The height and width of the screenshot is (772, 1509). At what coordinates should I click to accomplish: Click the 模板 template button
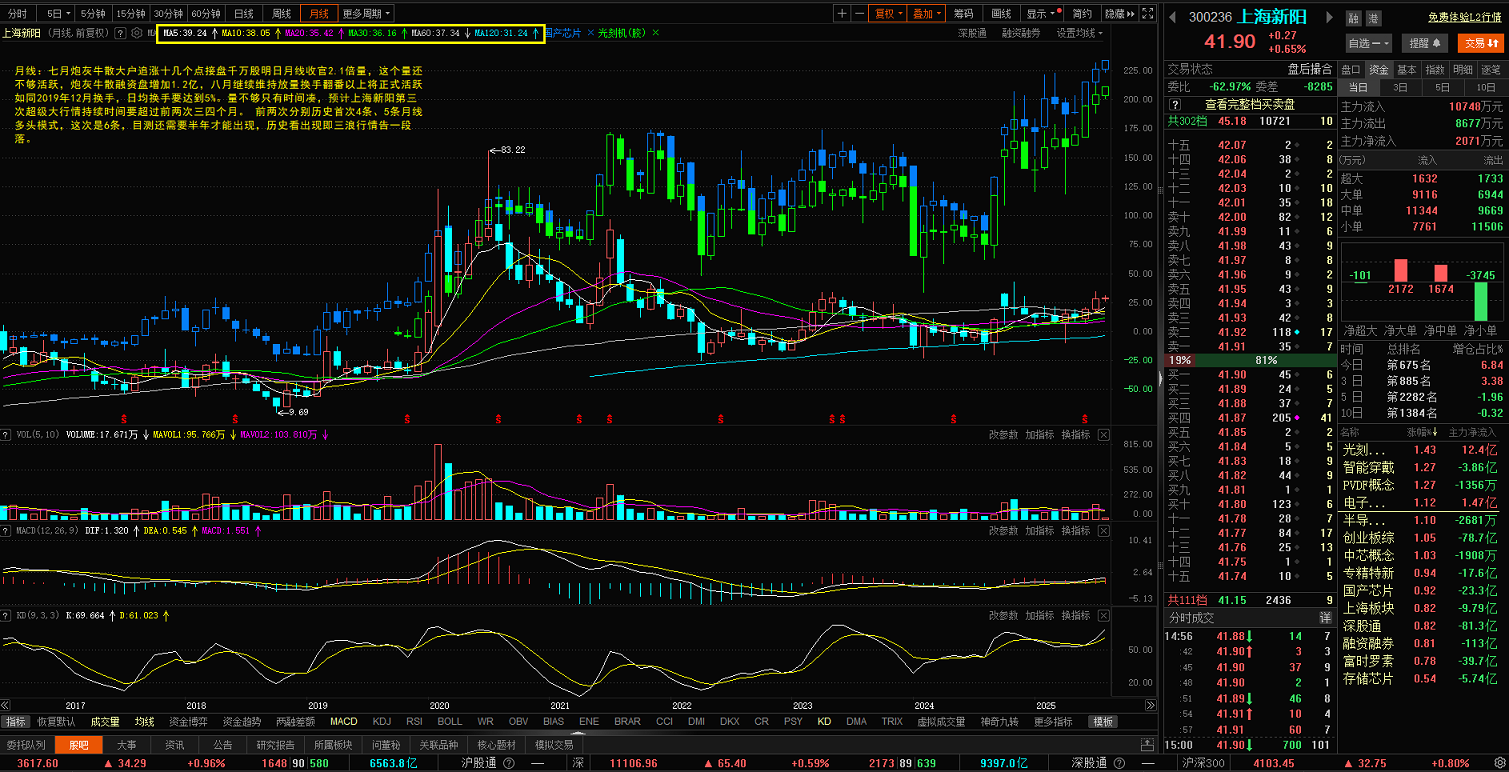coord(1103,721)
